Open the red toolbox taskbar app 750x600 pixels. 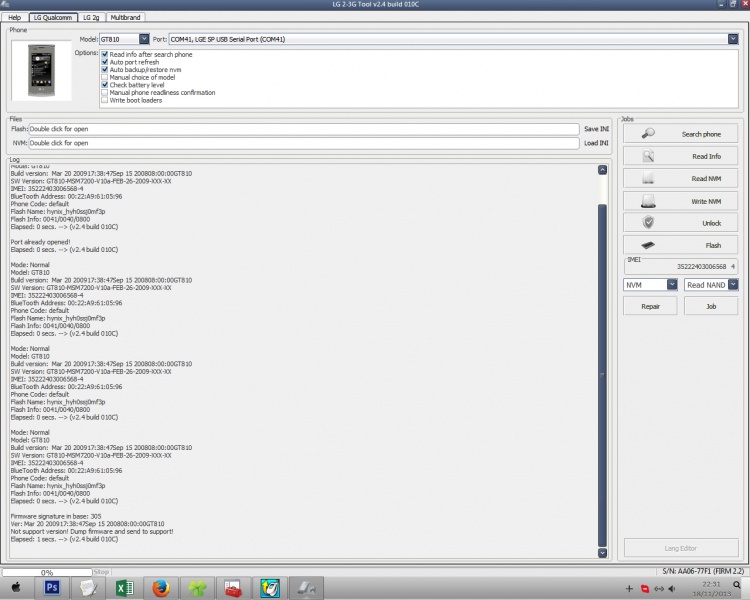(233, 588)
